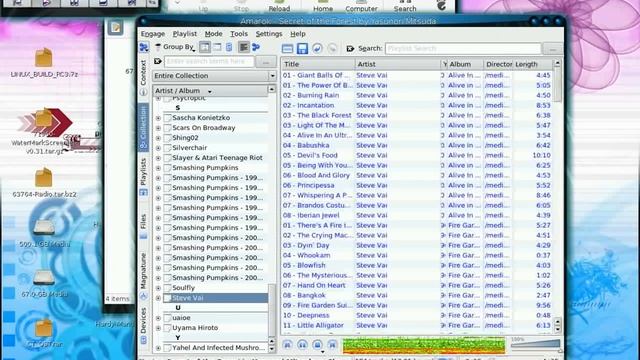Open the stop button's dropdown arrow
This screenshot has height=360, width=640.
click(322, 351)
